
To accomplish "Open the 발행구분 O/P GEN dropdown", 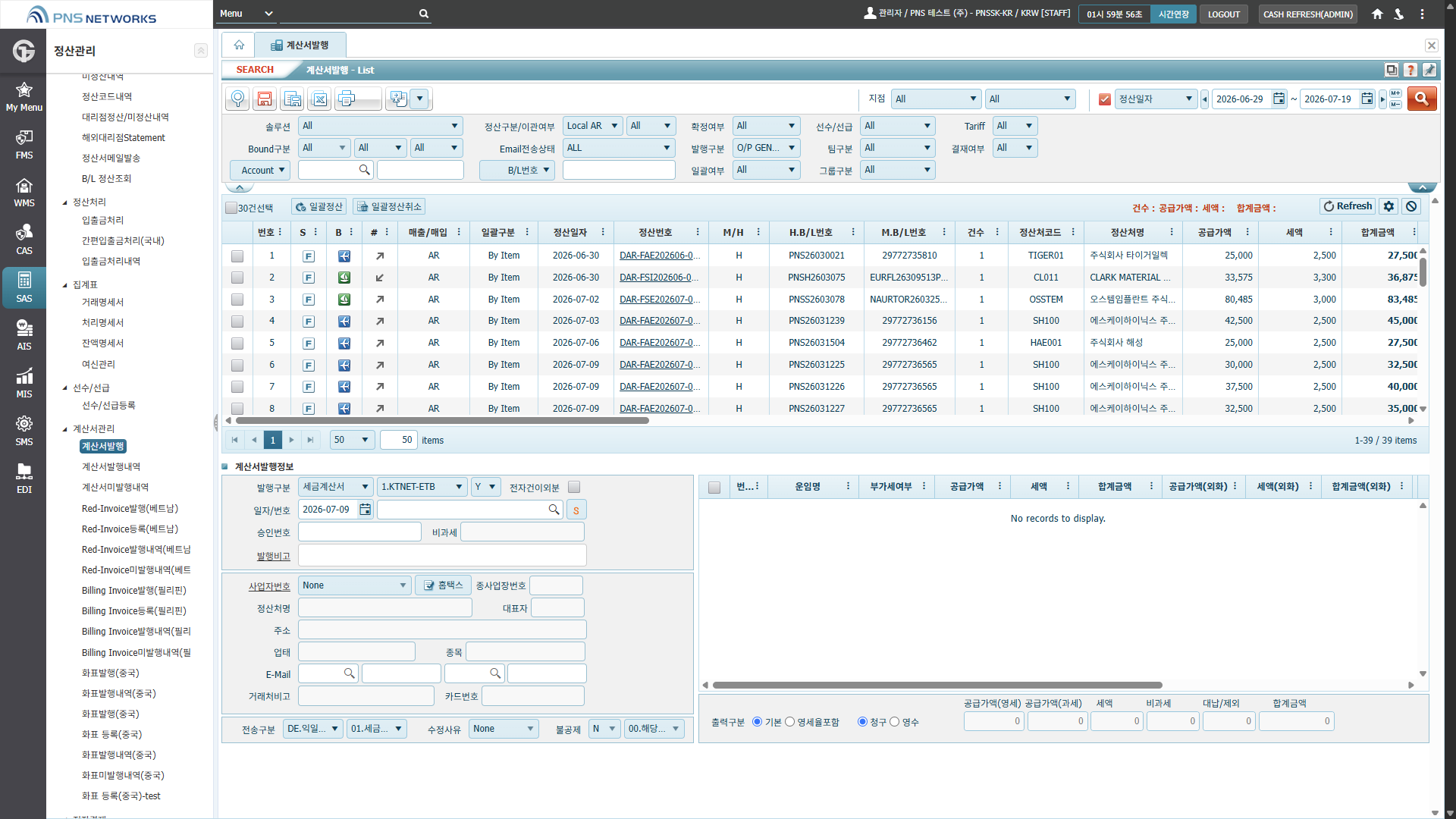I will pyautogui.click(x=767, y=148).
